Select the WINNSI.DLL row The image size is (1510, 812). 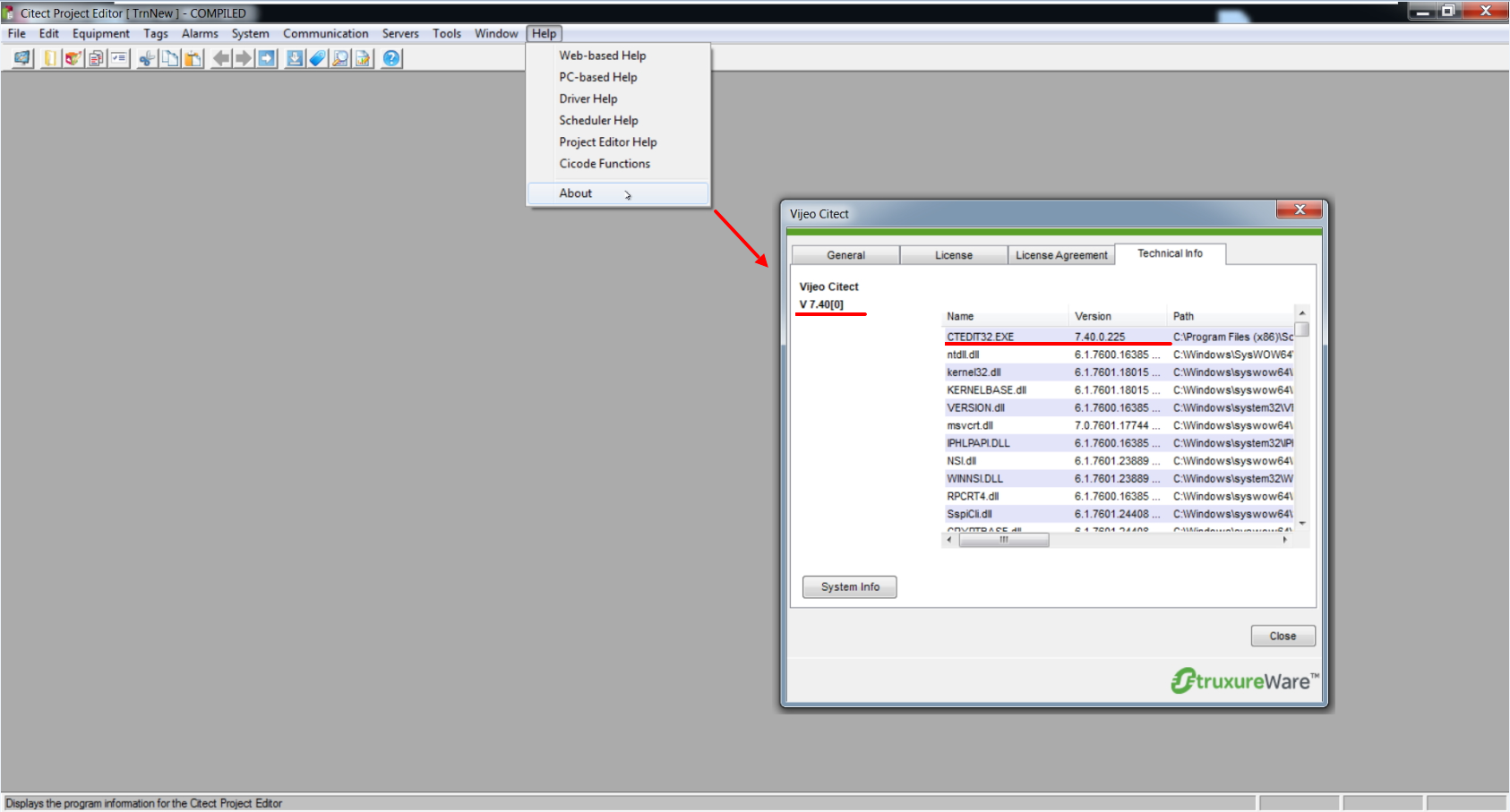1119,479
